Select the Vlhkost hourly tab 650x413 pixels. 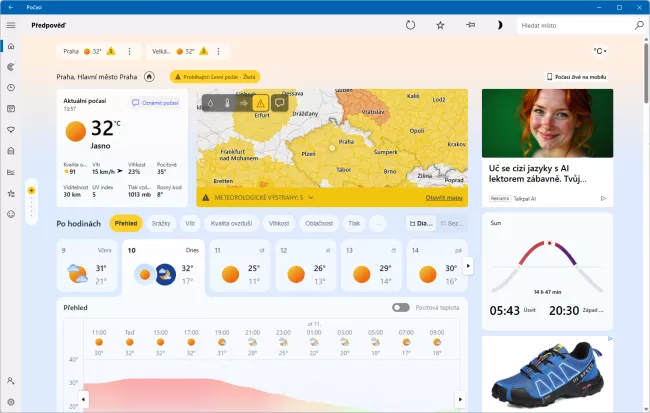(279, 223)
